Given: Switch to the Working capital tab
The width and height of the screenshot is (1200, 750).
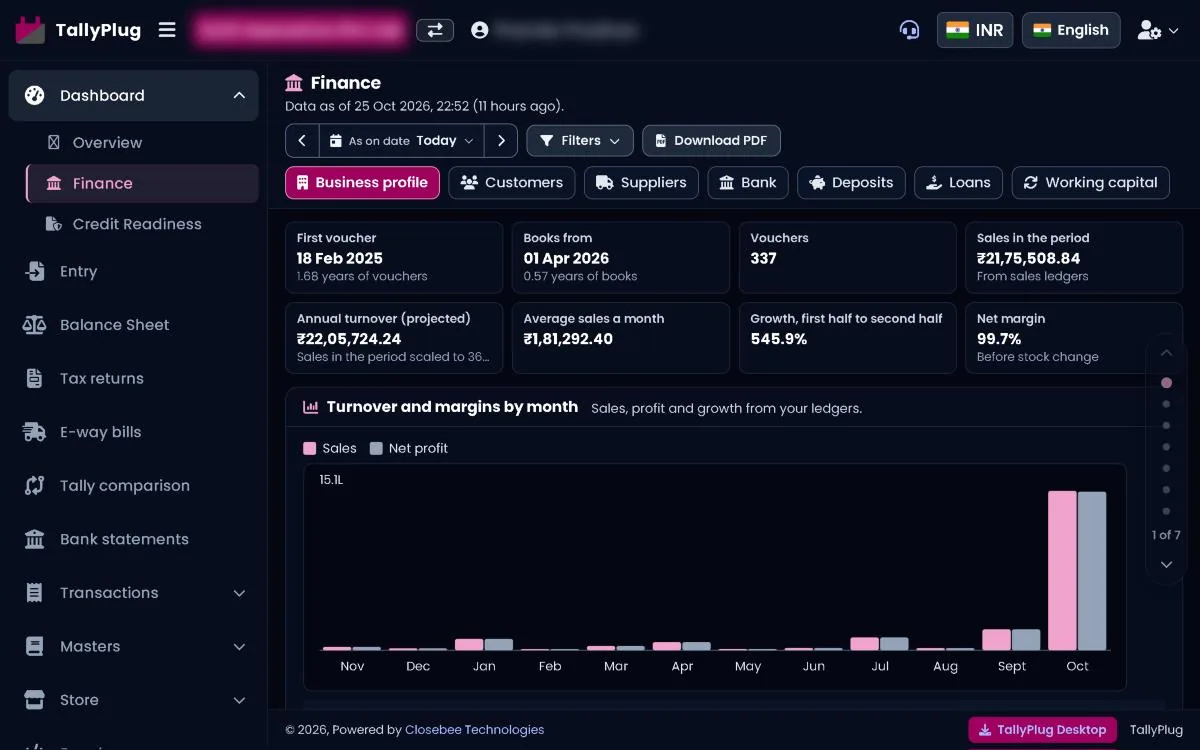Looking at the screenshot, I should tap(1091, 182).
